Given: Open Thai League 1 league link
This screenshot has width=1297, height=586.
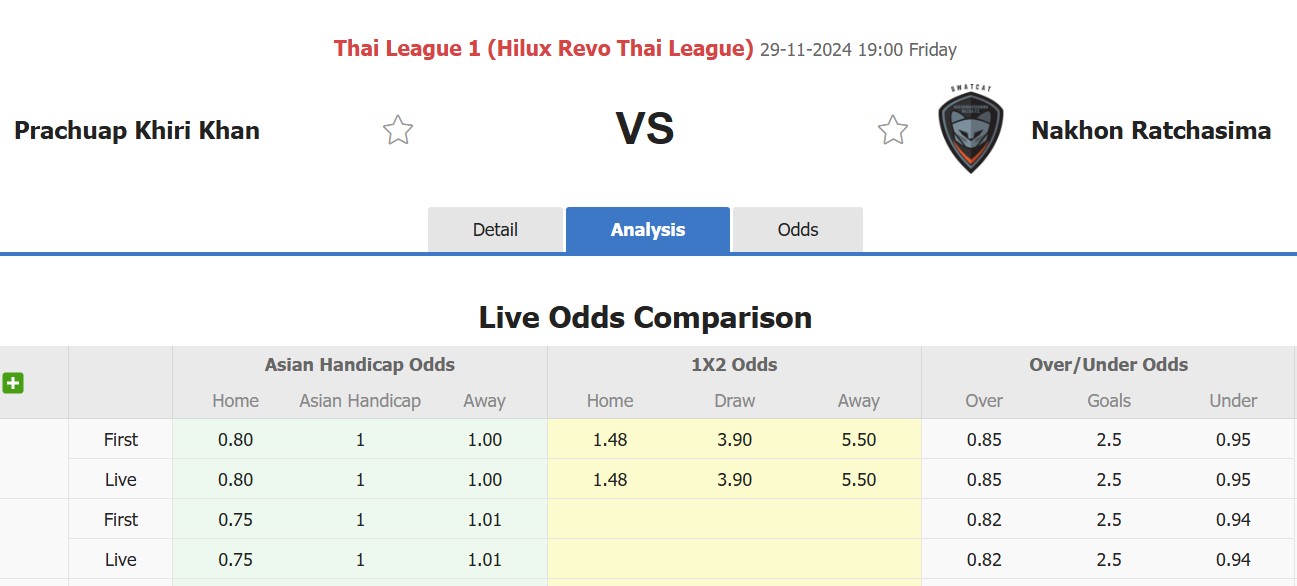Looking at the screenshot, I should [x=543, y=48].
